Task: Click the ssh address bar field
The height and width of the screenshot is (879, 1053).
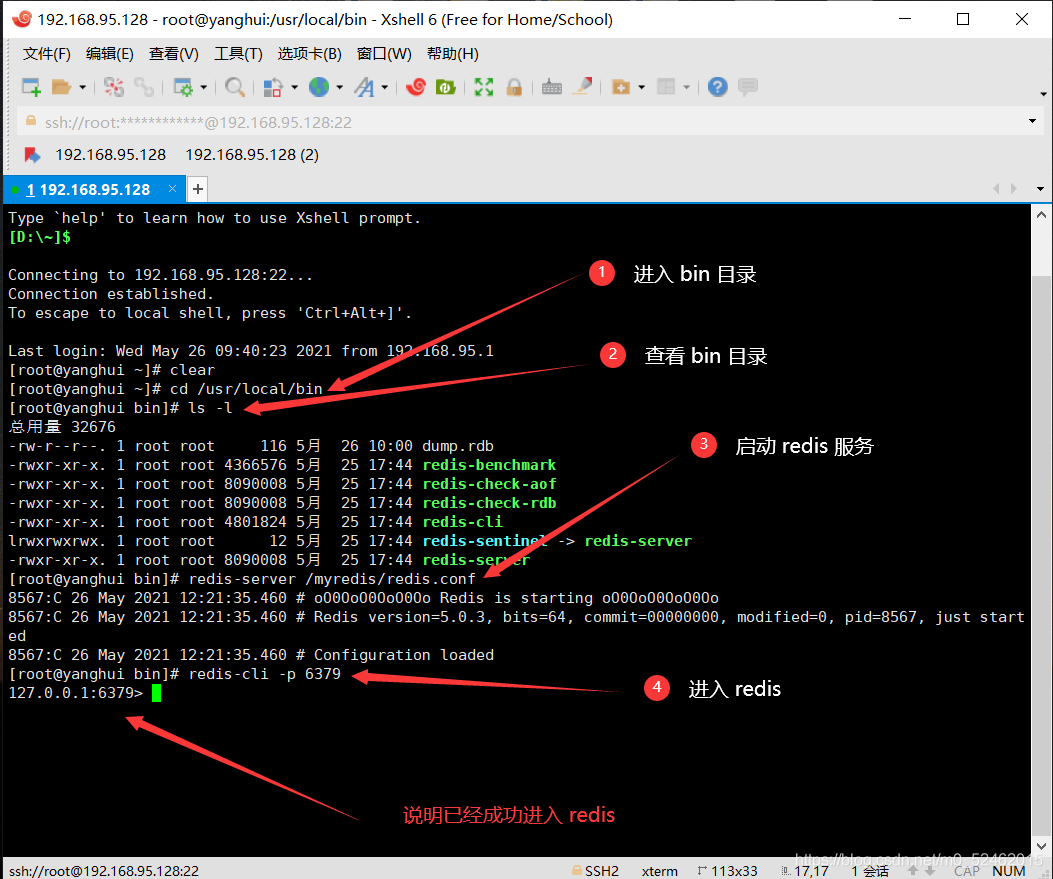Action: click(x=531, y=122)
